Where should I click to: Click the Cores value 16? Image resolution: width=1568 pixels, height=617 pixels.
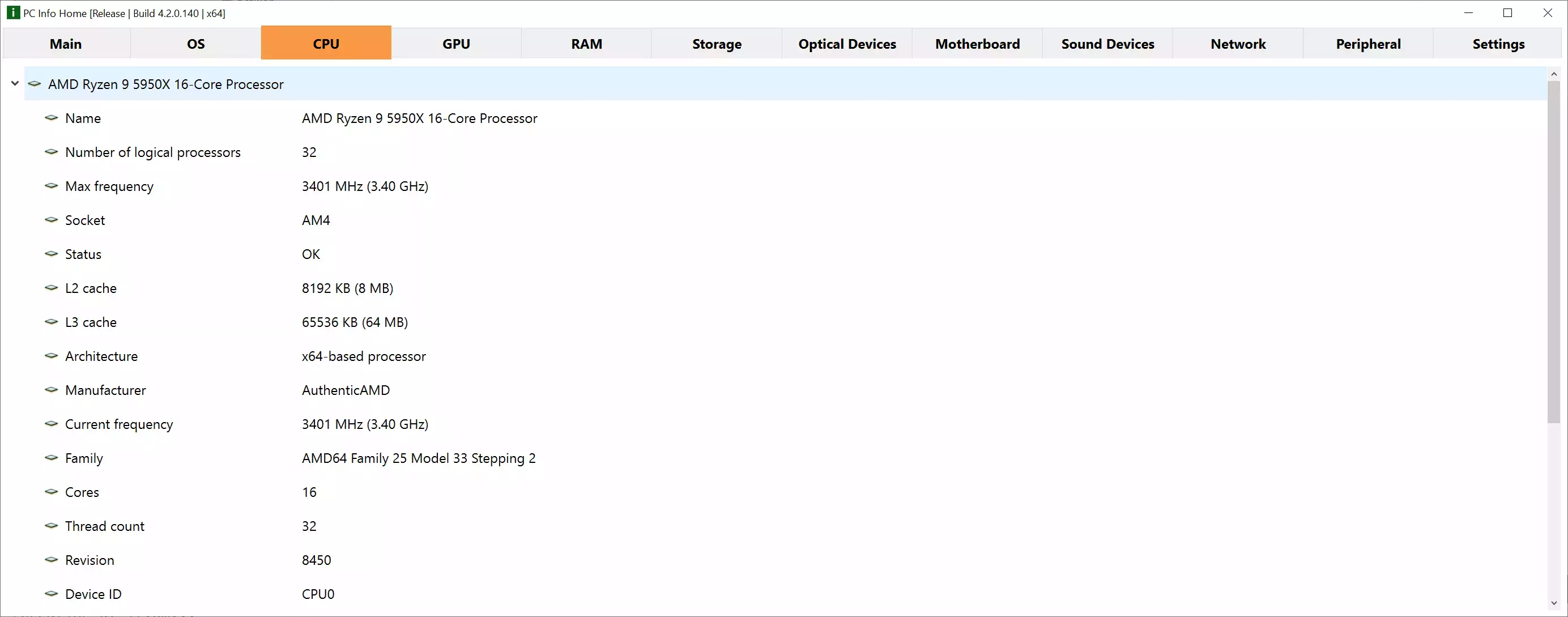tap(309, 492)
